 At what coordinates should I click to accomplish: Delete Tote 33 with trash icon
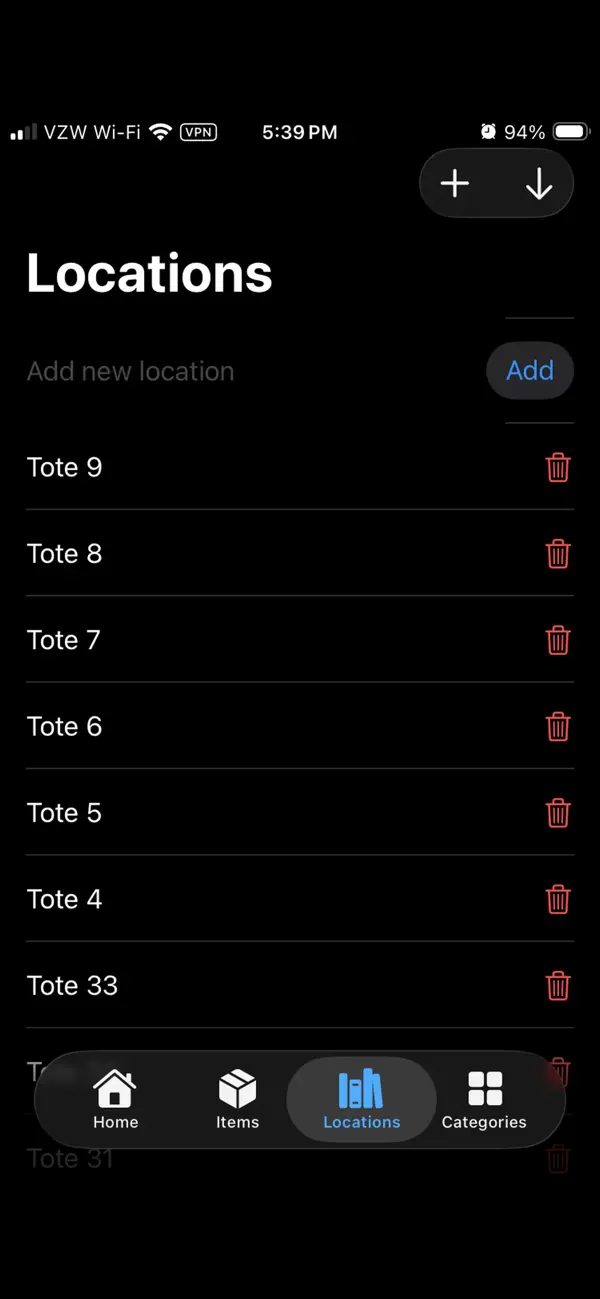558,985
